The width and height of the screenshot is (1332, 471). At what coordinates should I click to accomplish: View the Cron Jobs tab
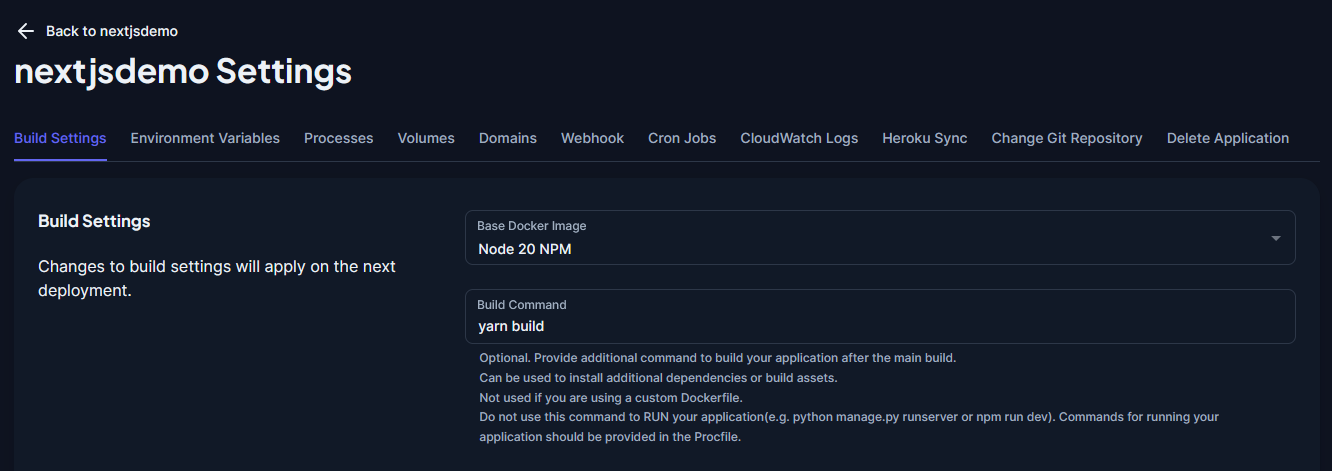(x=682, y=138)
